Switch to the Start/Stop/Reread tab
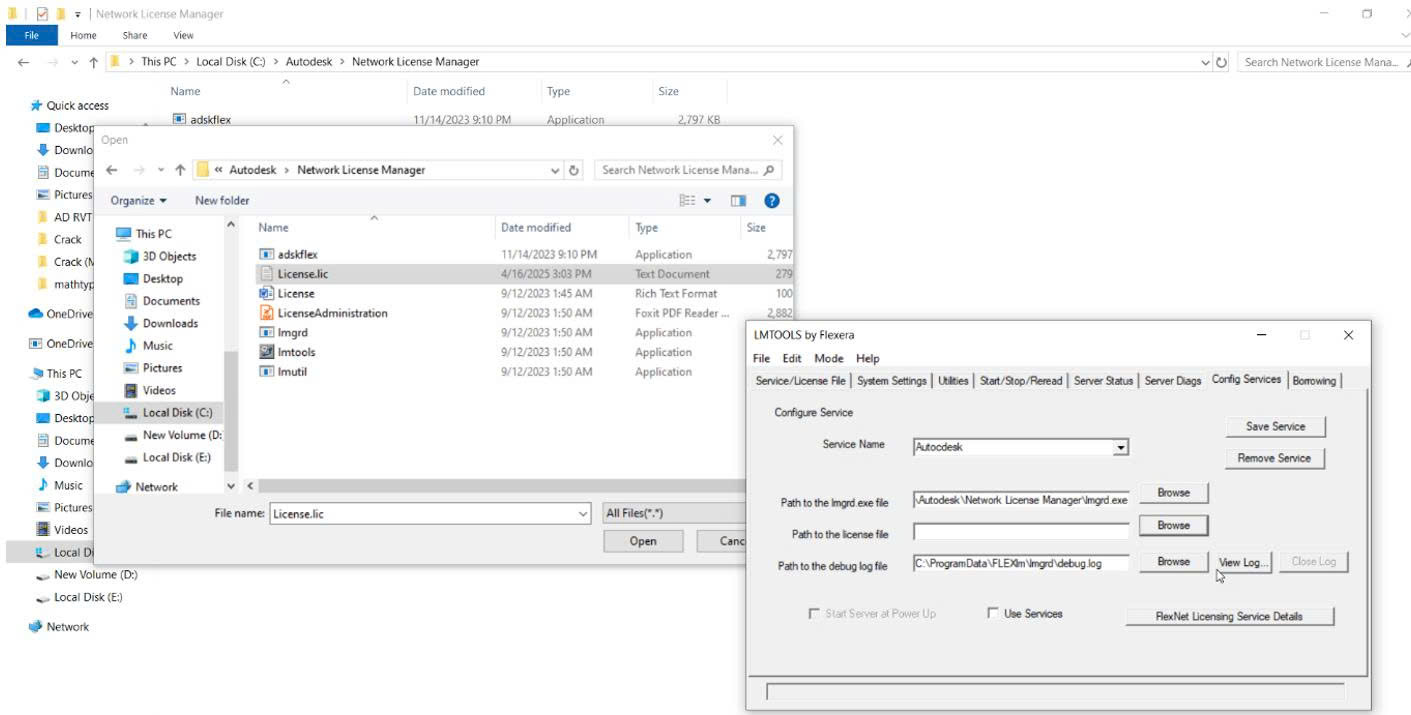Image resolution: width=1411 pixels, height=715 pixels. coord(1020,381)
